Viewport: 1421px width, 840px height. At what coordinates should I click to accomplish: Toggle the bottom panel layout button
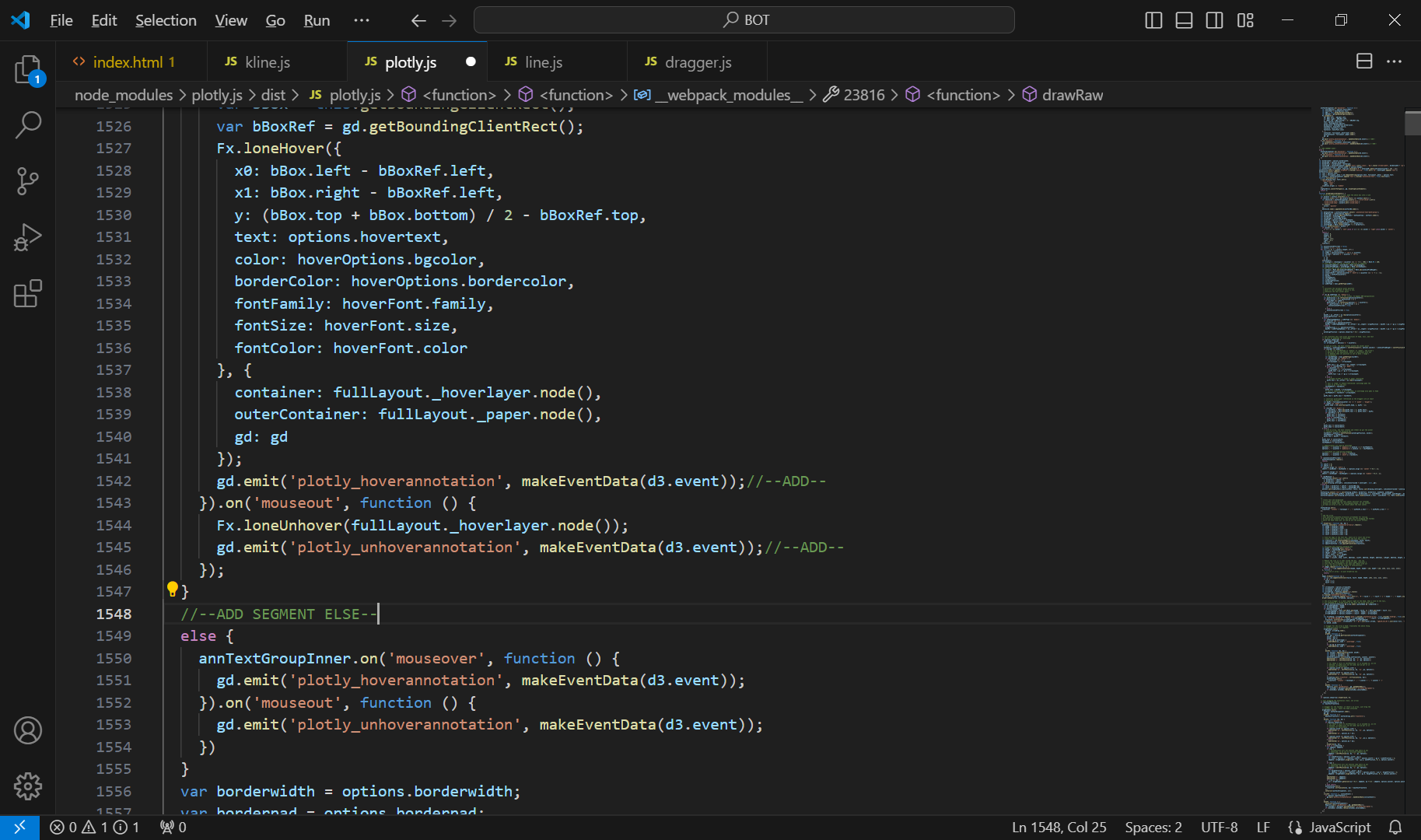tap(1184, 20)
